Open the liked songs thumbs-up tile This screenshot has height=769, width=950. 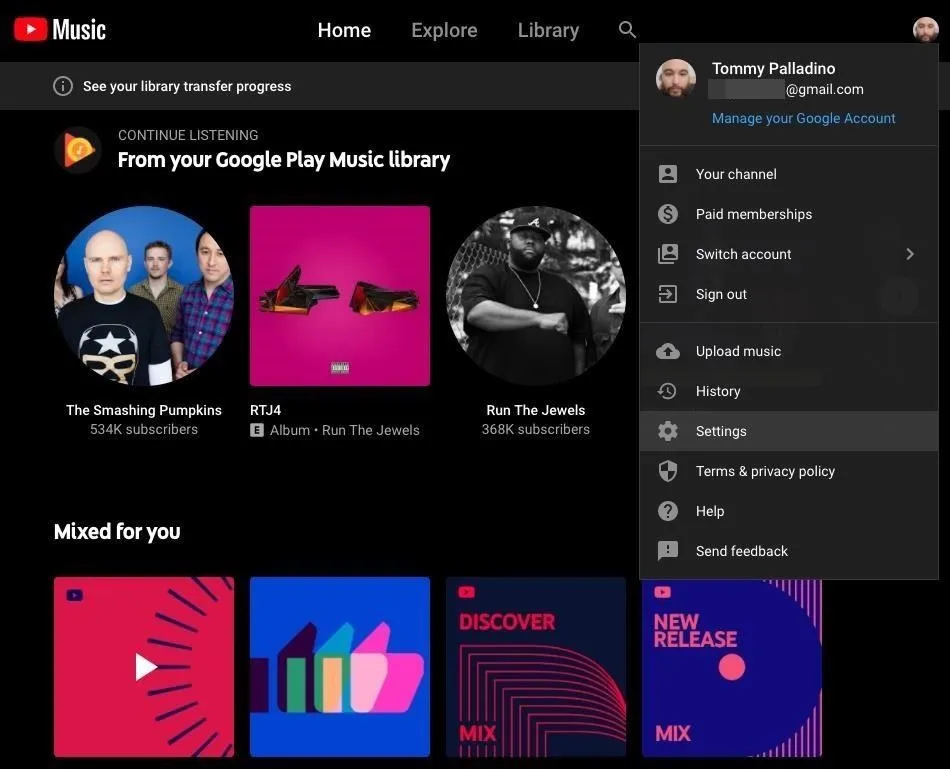340,667
